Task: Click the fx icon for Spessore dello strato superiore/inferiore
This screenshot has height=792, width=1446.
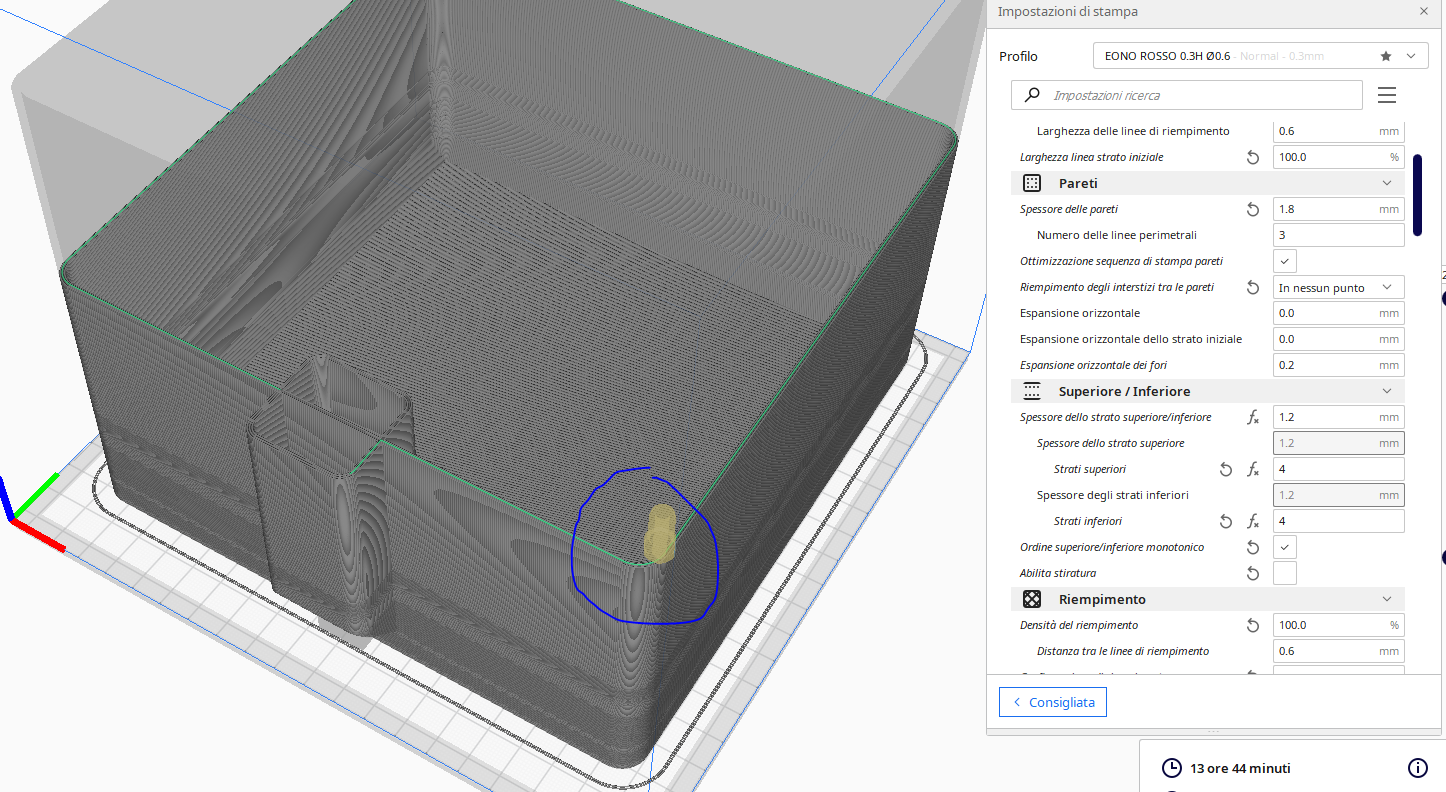Action: click(x=1253, y=418)
